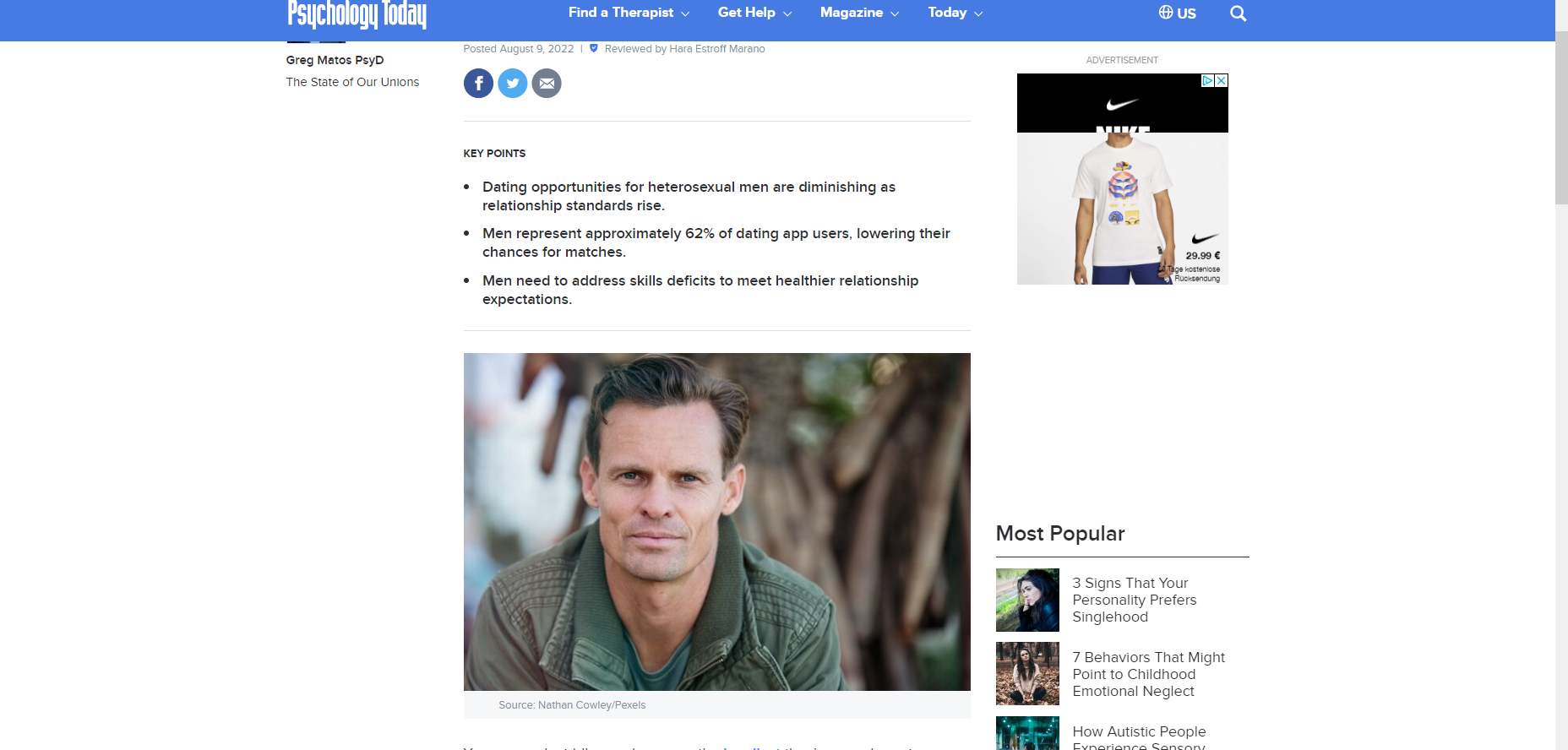
Task: Expand Find a Therapist menu
Action: pos(629,13)
